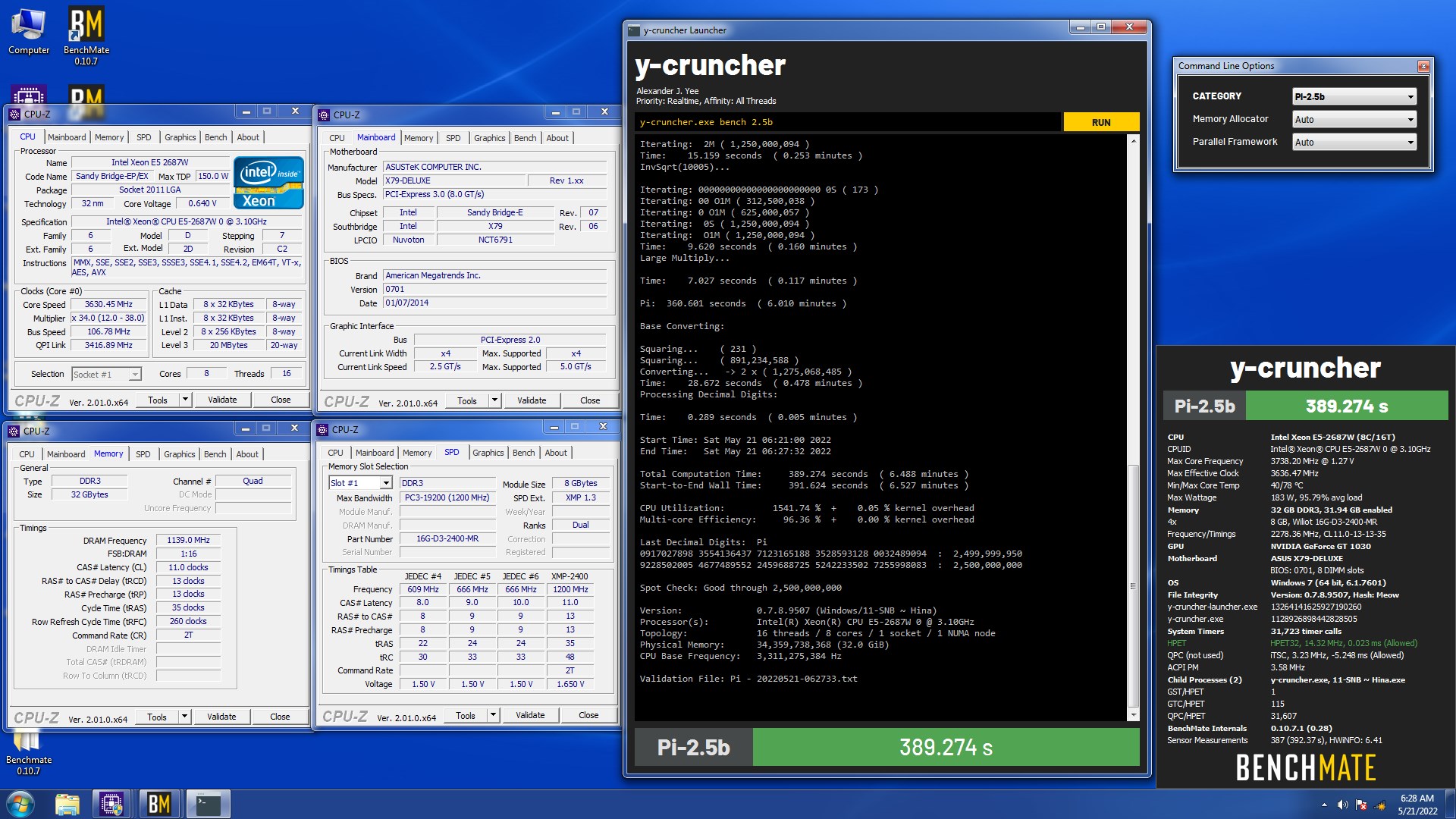
Task: Switch to Memory tab in CPU-Z SPD window
Action: (417, 453)
